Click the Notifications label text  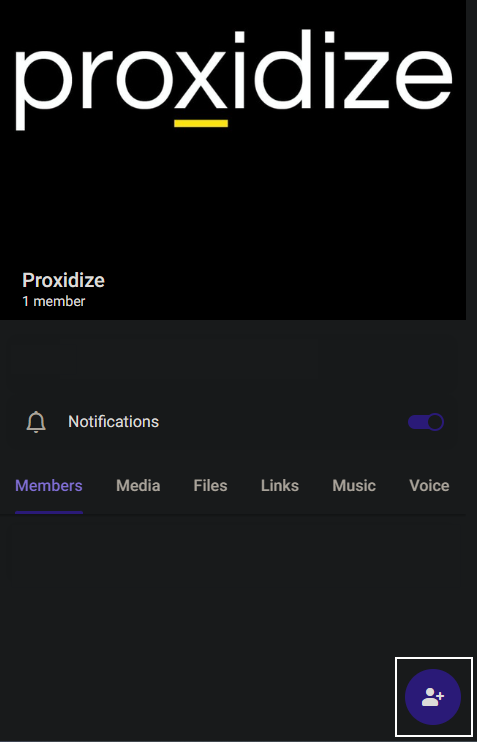(114, 422)
